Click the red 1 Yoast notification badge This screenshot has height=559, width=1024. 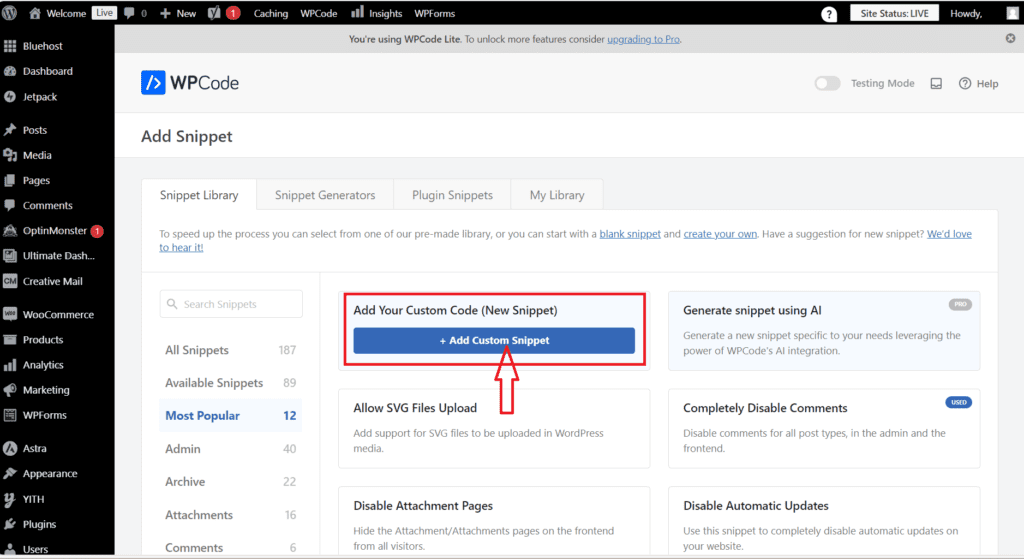[233, 13]
